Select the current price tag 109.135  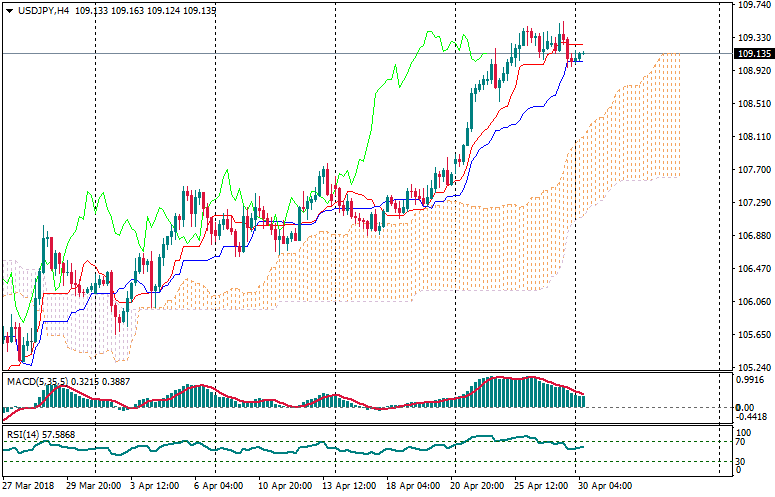click(751, 54)
